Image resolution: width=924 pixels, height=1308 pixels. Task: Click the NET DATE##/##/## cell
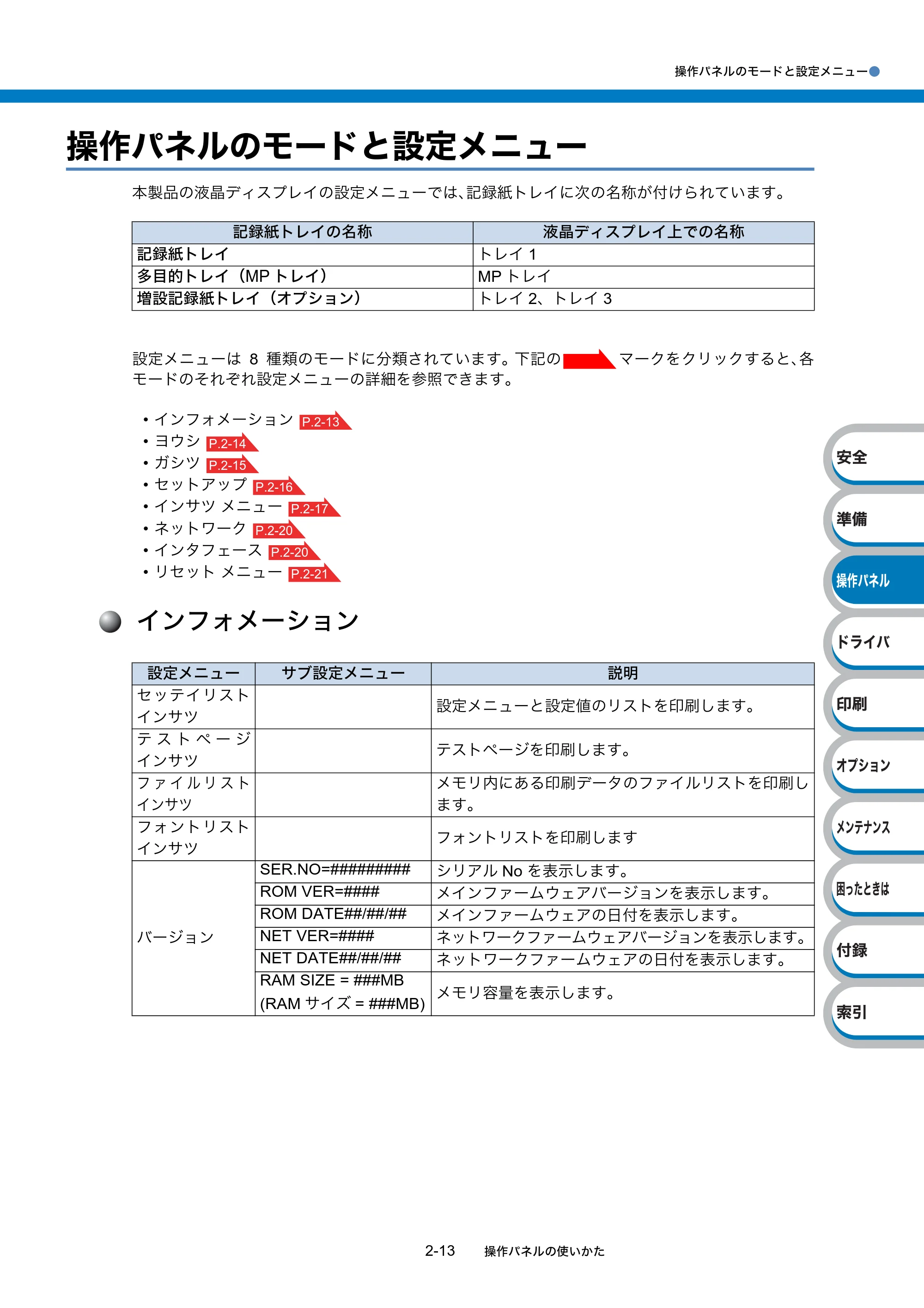click(343, 961)
